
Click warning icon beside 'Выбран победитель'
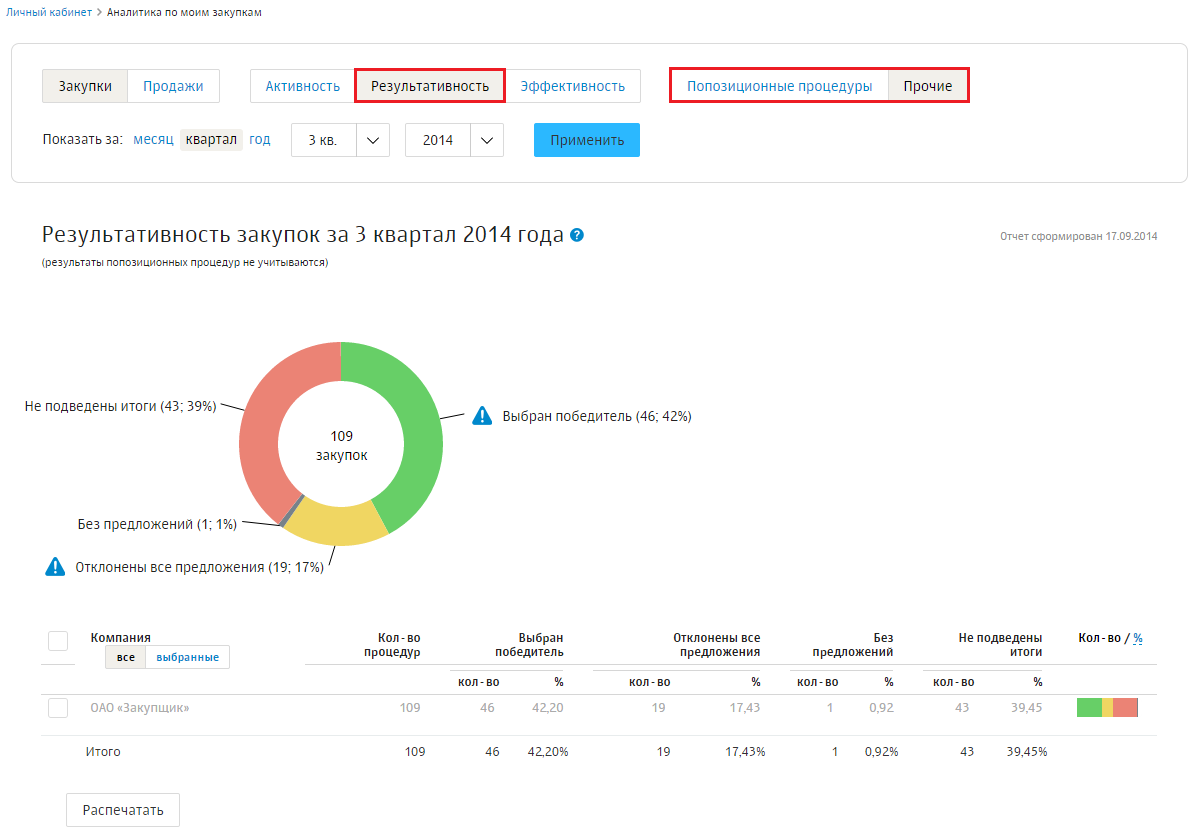(x=482, y=416)
